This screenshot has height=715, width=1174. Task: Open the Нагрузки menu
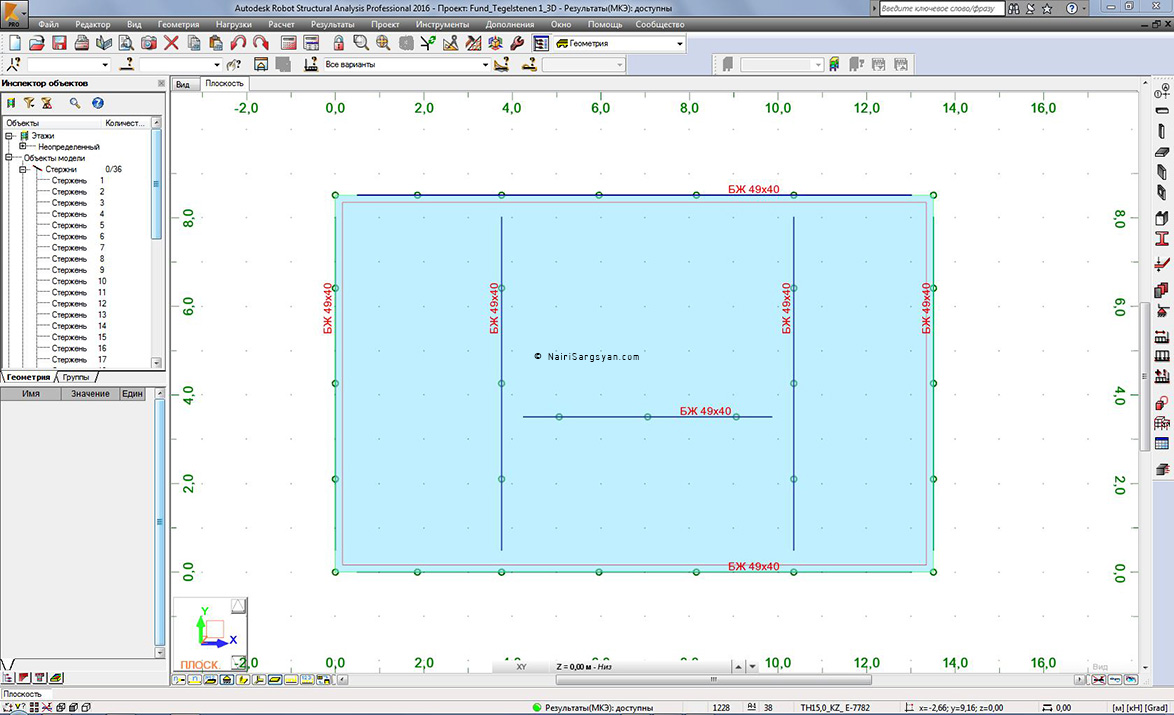point(234,24)
